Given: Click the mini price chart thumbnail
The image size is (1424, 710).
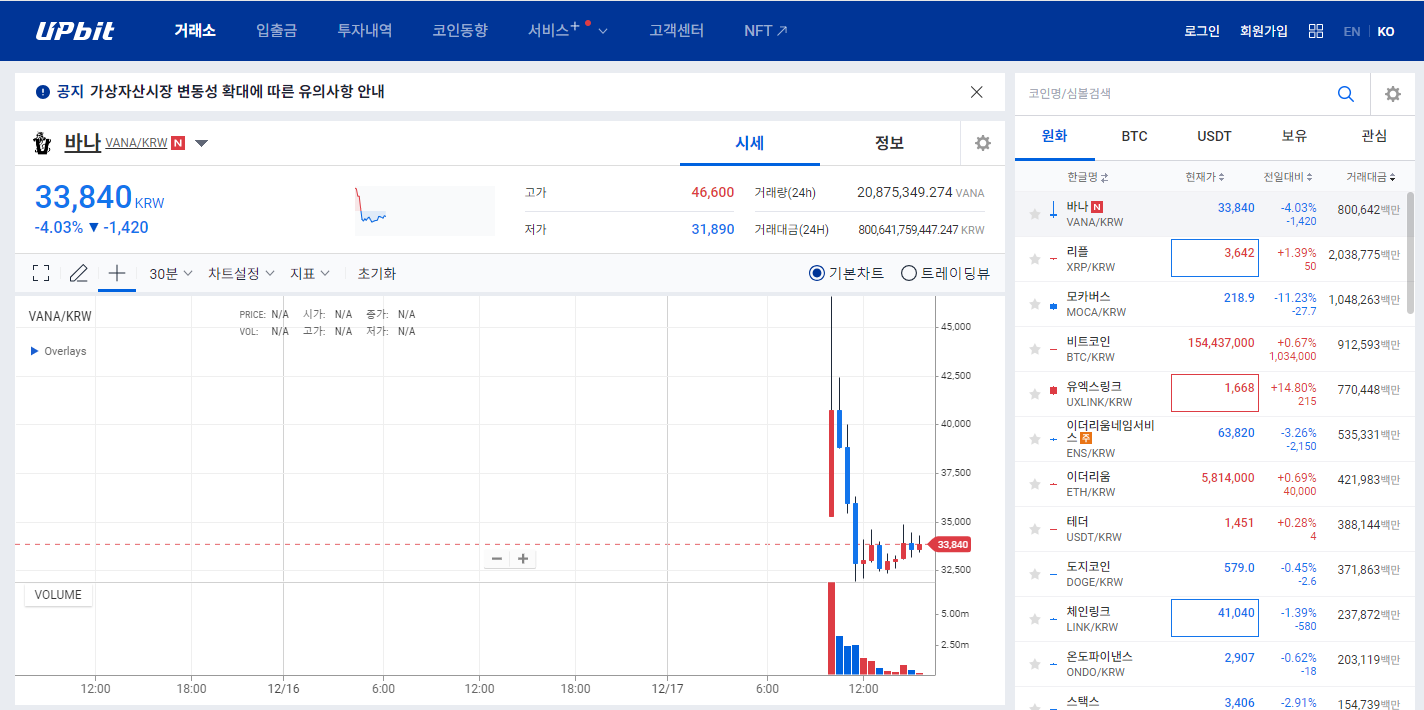Looking at the screenshot, I should coord(424,211).
